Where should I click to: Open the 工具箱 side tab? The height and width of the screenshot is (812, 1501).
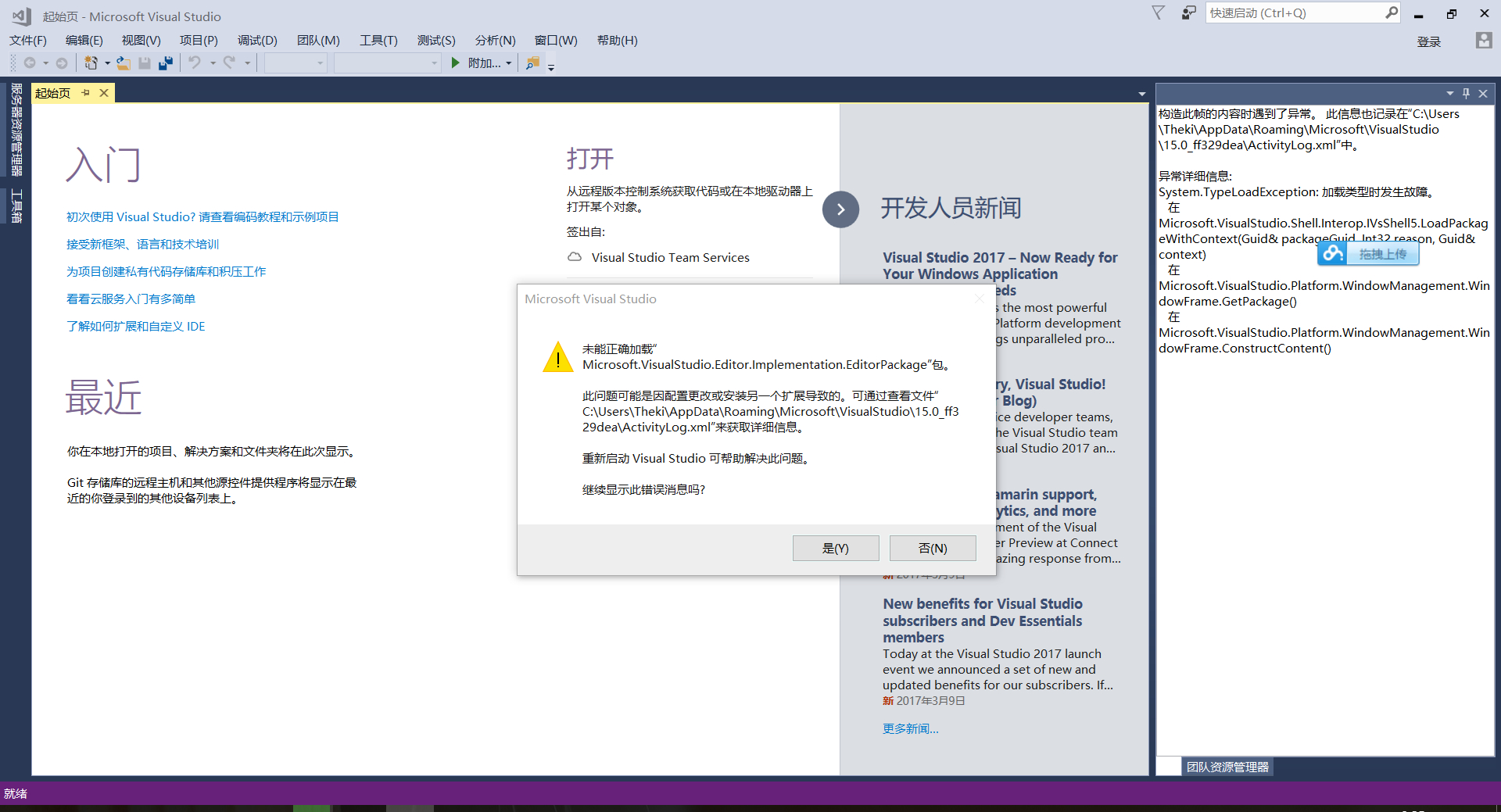click(16, 206)
